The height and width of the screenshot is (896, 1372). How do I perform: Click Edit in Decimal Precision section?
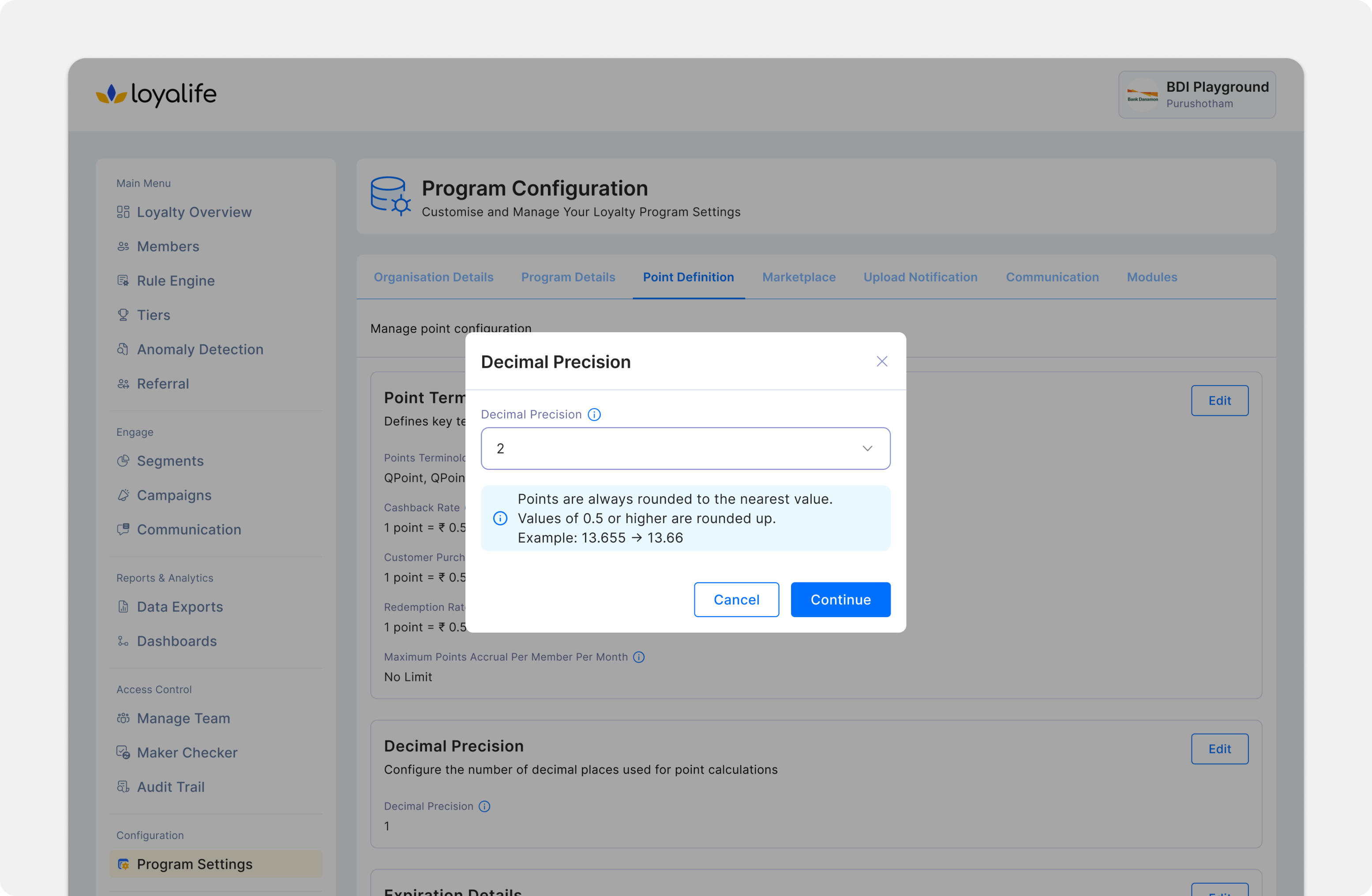tap(1219, 749)
